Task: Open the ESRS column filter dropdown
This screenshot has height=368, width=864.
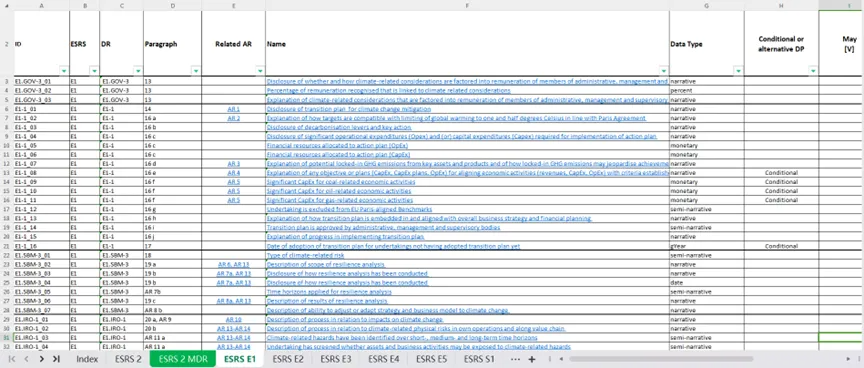Action: coord(94,71)
